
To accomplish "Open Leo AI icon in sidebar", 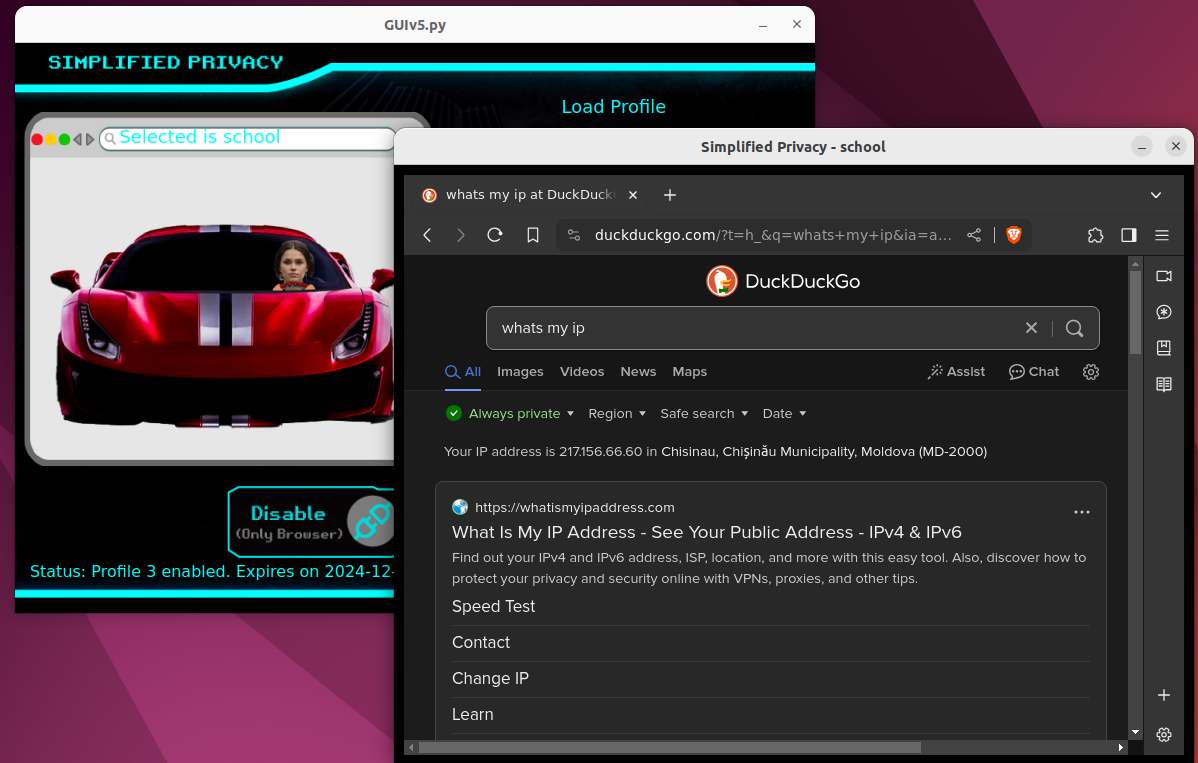I will 1164,312.
